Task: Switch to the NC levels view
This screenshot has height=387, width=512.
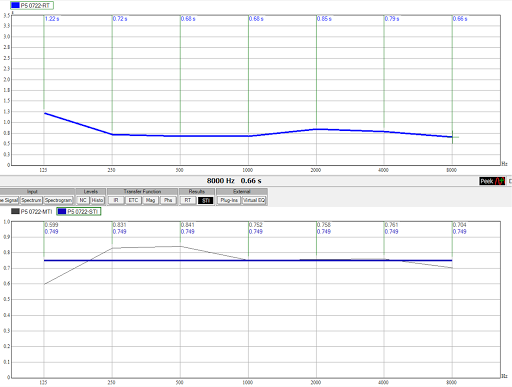Action: coord(83,200)
